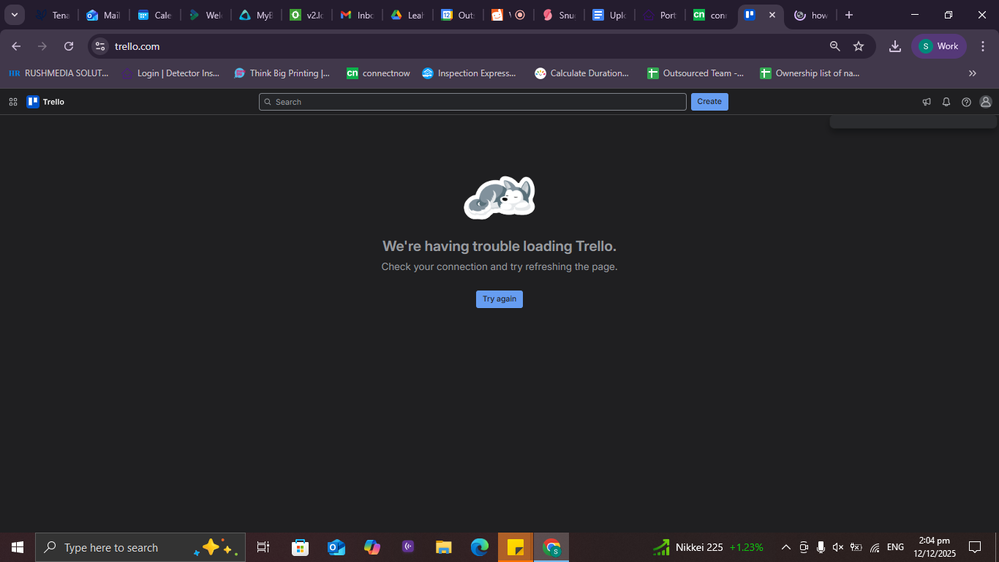Image resolution: width=999 pixels, height=562 pixels.
Task: Open the Trello app switcher grid icon
Action: [x=13, y=102]
